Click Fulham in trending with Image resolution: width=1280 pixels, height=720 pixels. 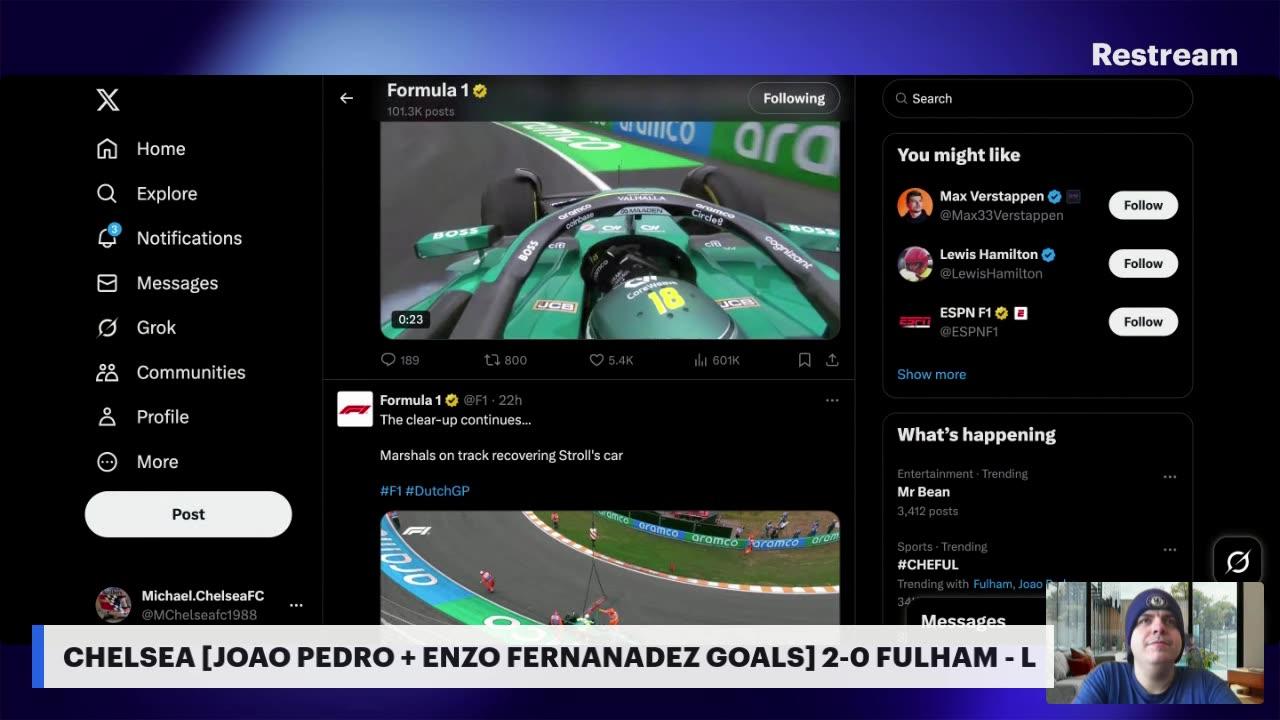pyautogui.click(x=992, y=584)
